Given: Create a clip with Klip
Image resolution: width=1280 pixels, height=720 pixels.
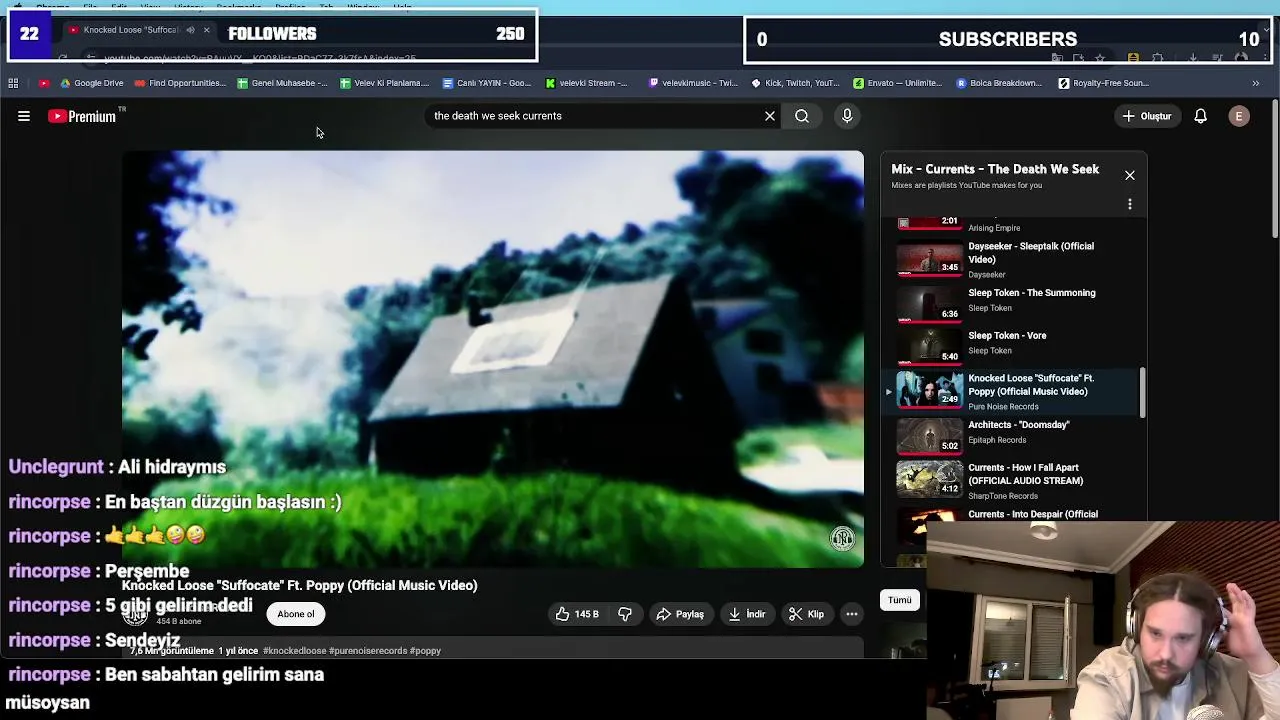Looking at the screenshot, I should (x=807, y=614).
